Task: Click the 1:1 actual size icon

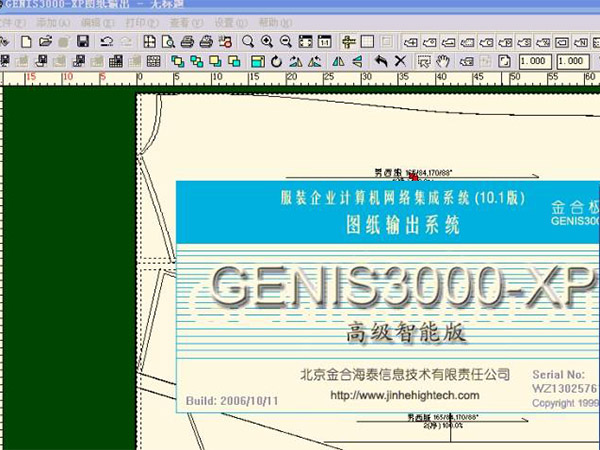Action: (325, 41)
